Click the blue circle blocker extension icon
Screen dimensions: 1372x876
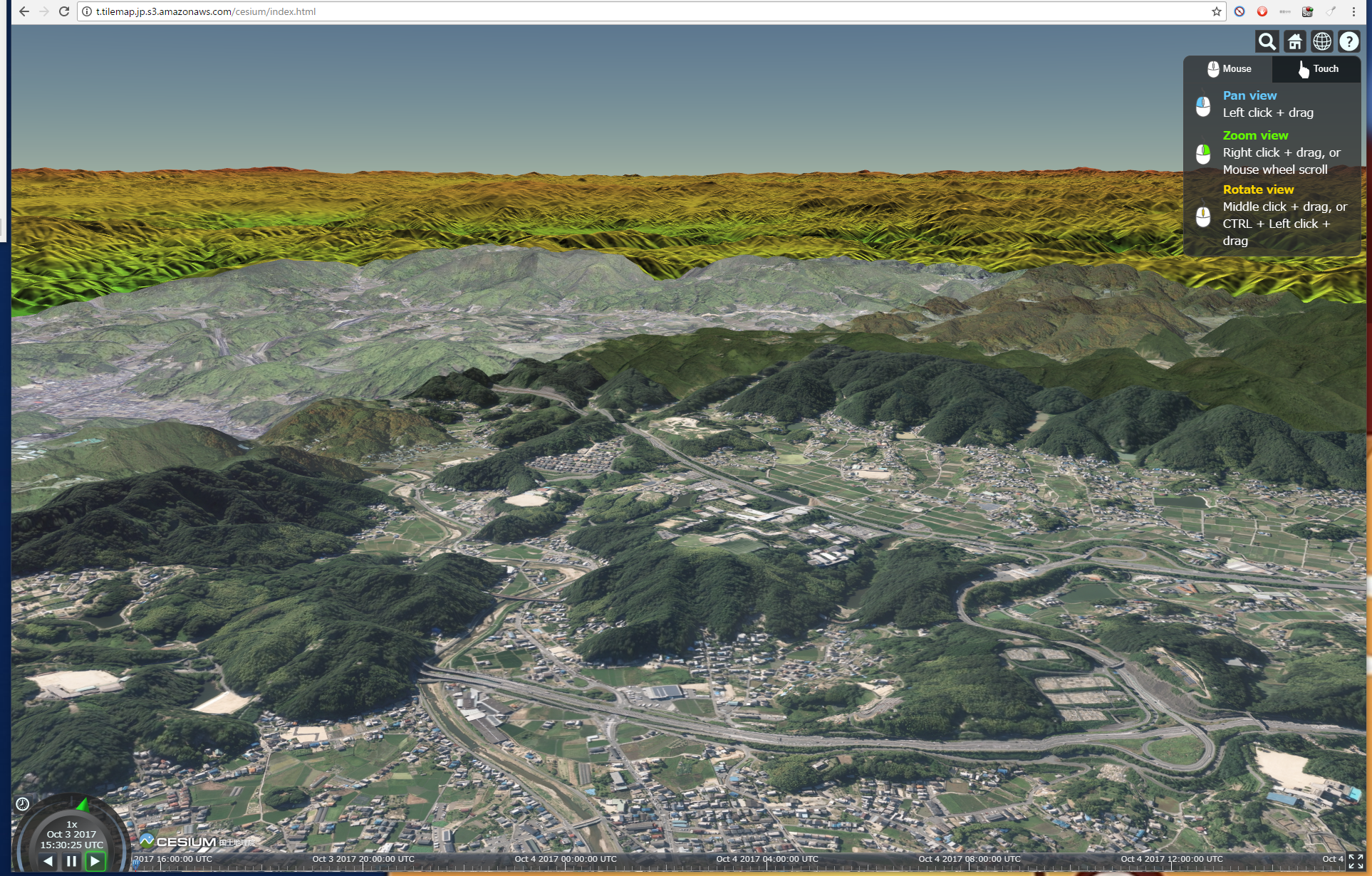pyautogui.click(x=1240, y=11)
